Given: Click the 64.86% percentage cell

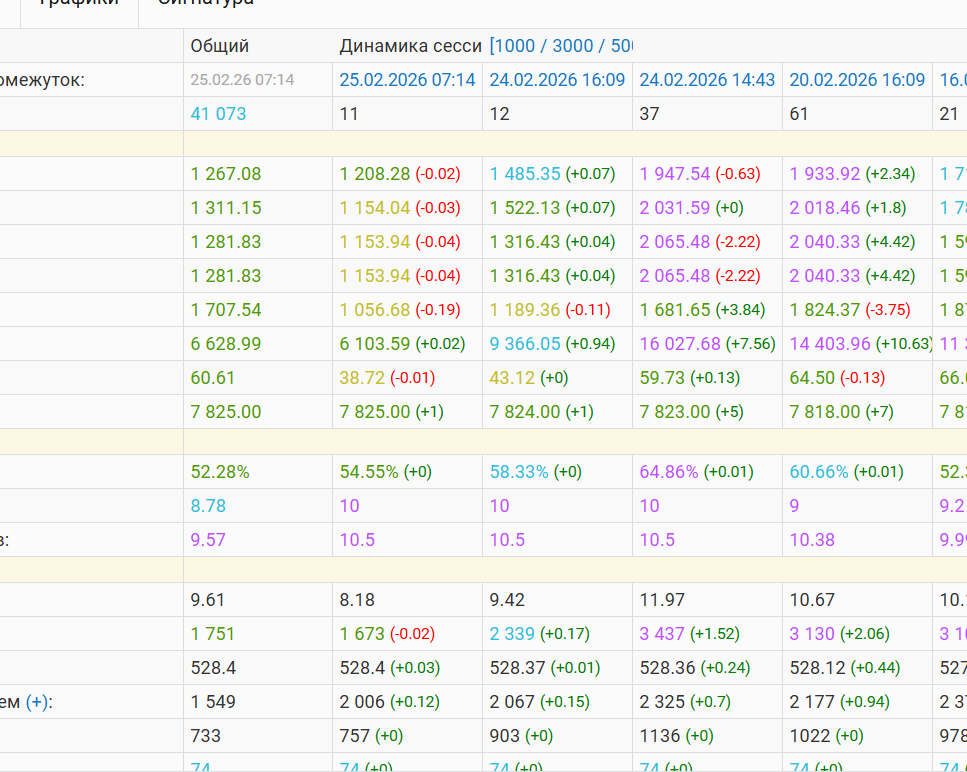Looking at the screenshot, I should click(668, 472).
